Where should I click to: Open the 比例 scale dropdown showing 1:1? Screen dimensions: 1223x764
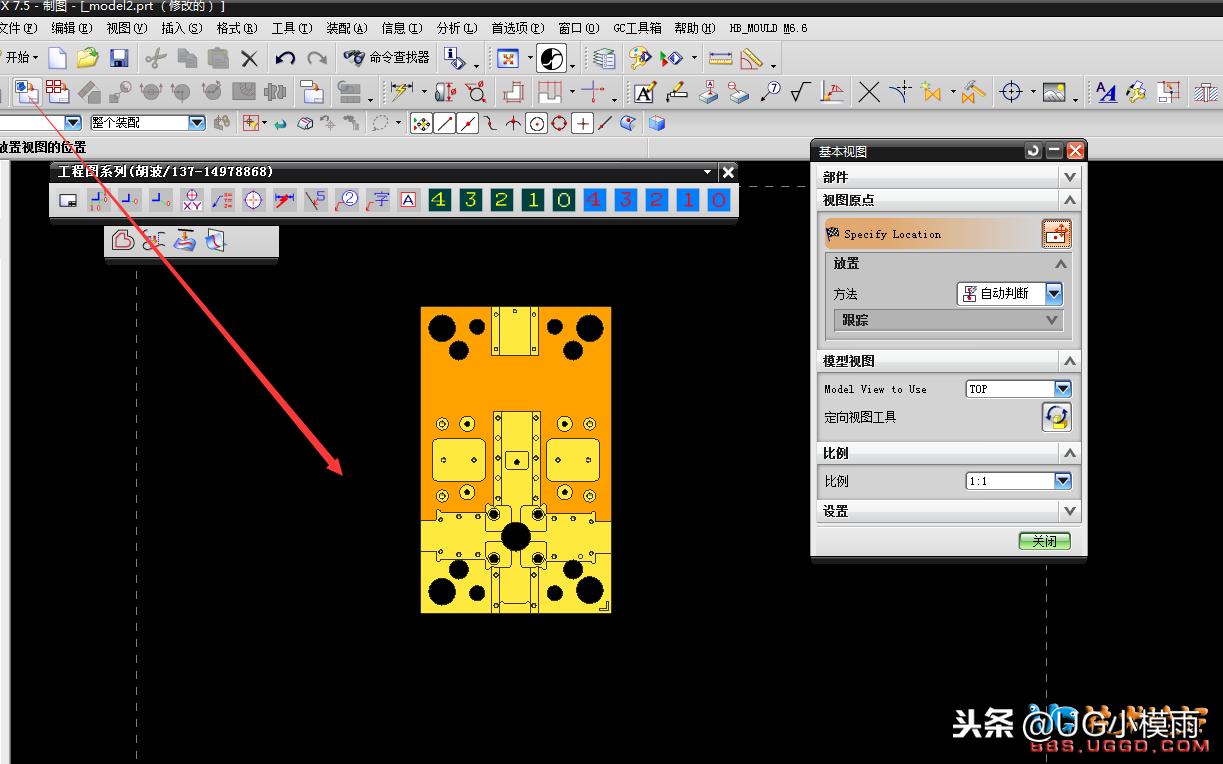[x=1064, y=480]
